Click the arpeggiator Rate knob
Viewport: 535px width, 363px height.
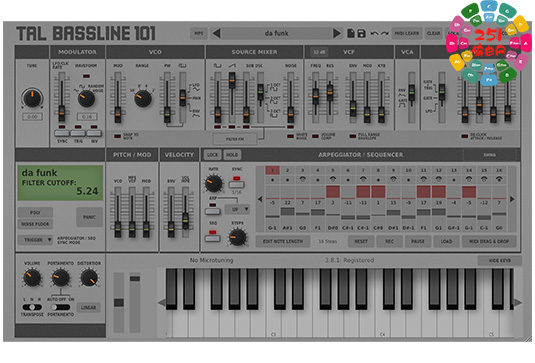[x=213, y=184]
